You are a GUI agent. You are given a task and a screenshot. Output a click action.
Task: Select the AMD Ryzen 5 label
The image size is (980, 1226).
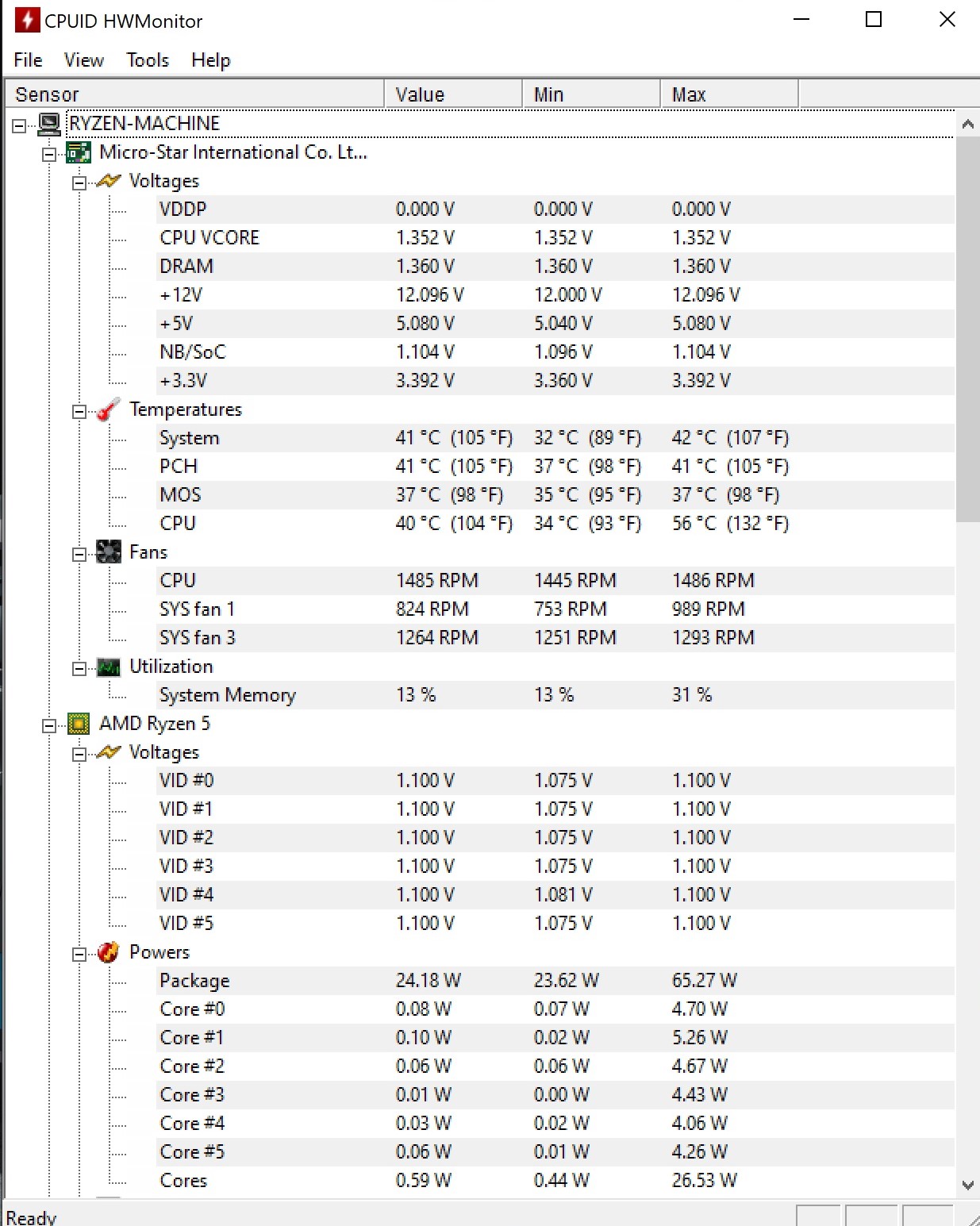pos(155,724)
